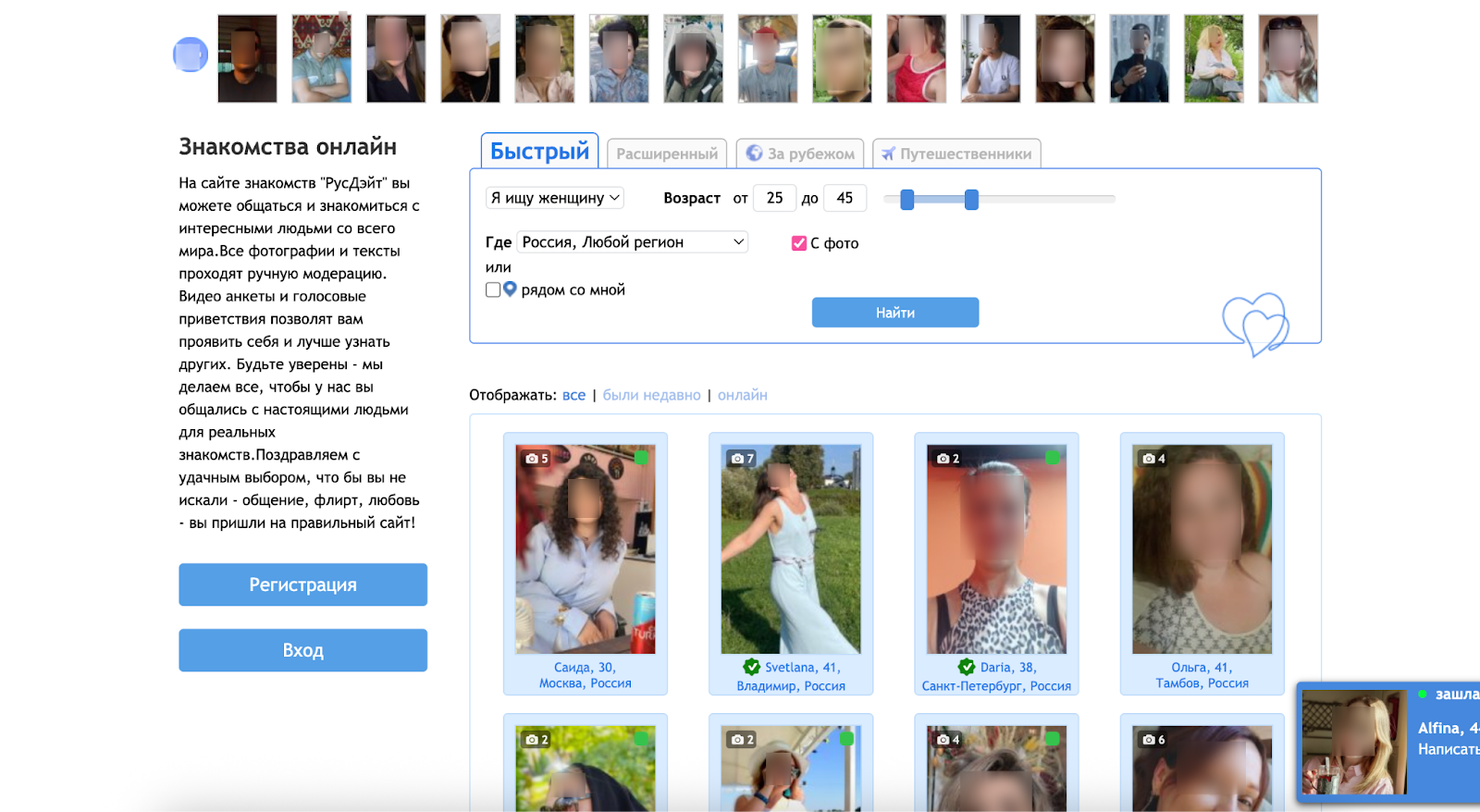Open Ольга, 41 profile photo
The height and width of the screenshot is (812, 1480).
1202,549
